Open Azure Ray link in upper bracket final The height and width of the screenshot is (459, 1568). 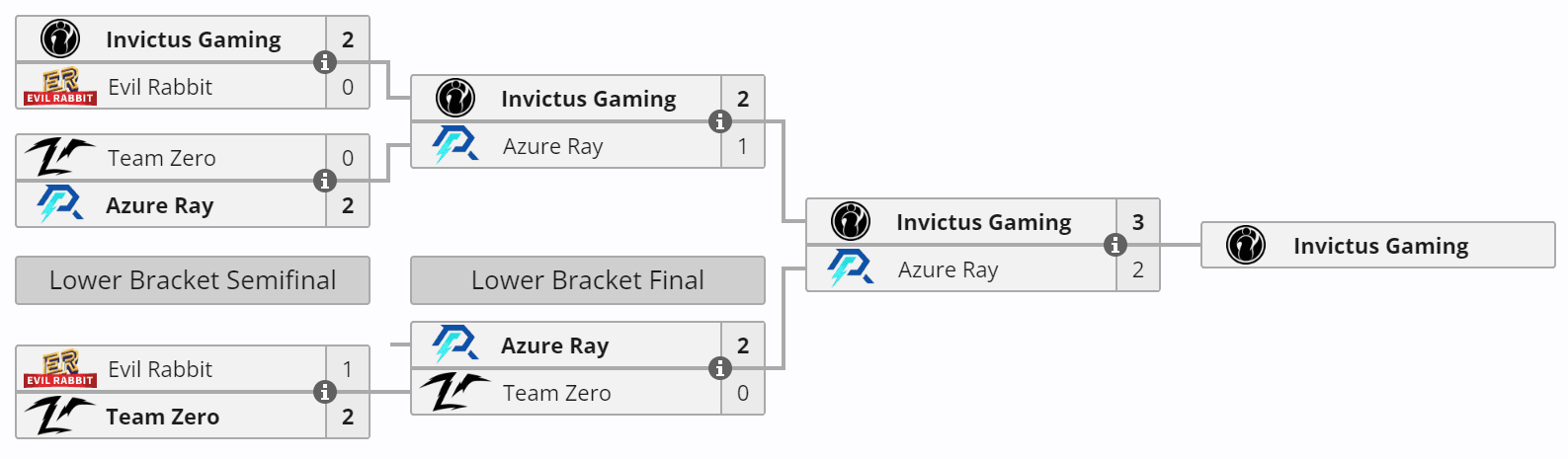[x=552, y=146]
